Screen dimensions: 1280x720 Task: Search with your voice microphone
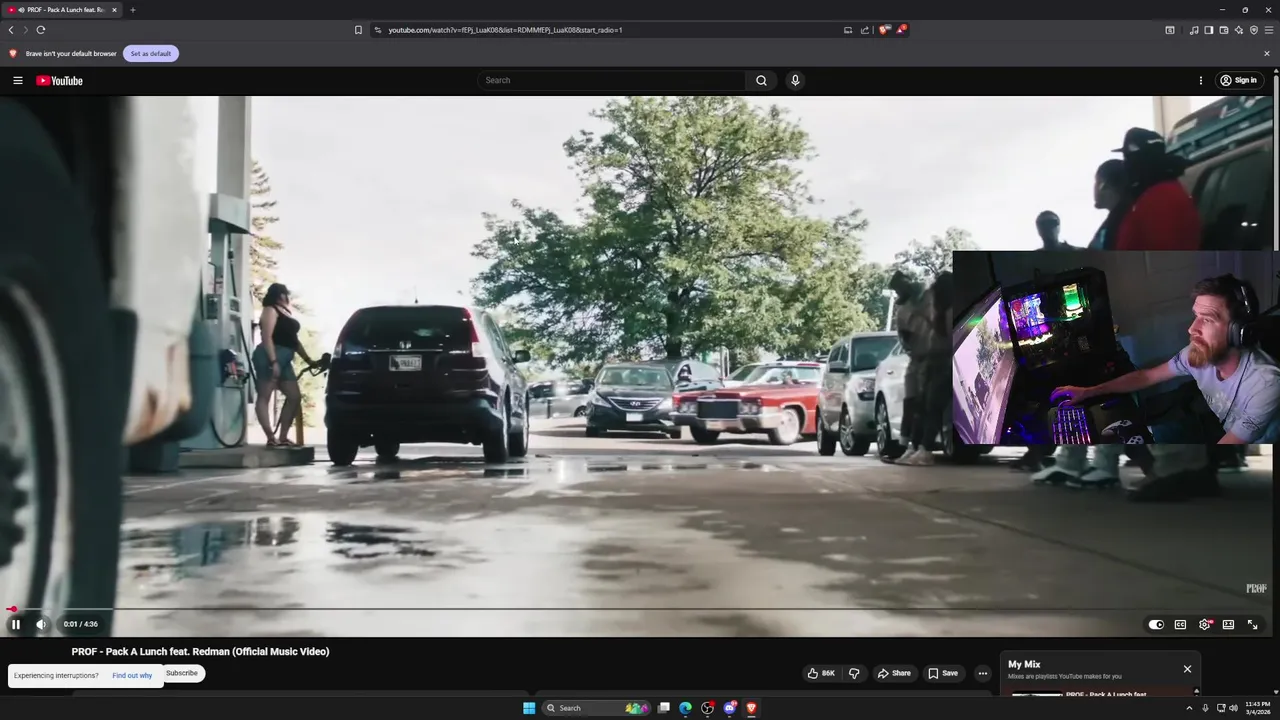795,80
